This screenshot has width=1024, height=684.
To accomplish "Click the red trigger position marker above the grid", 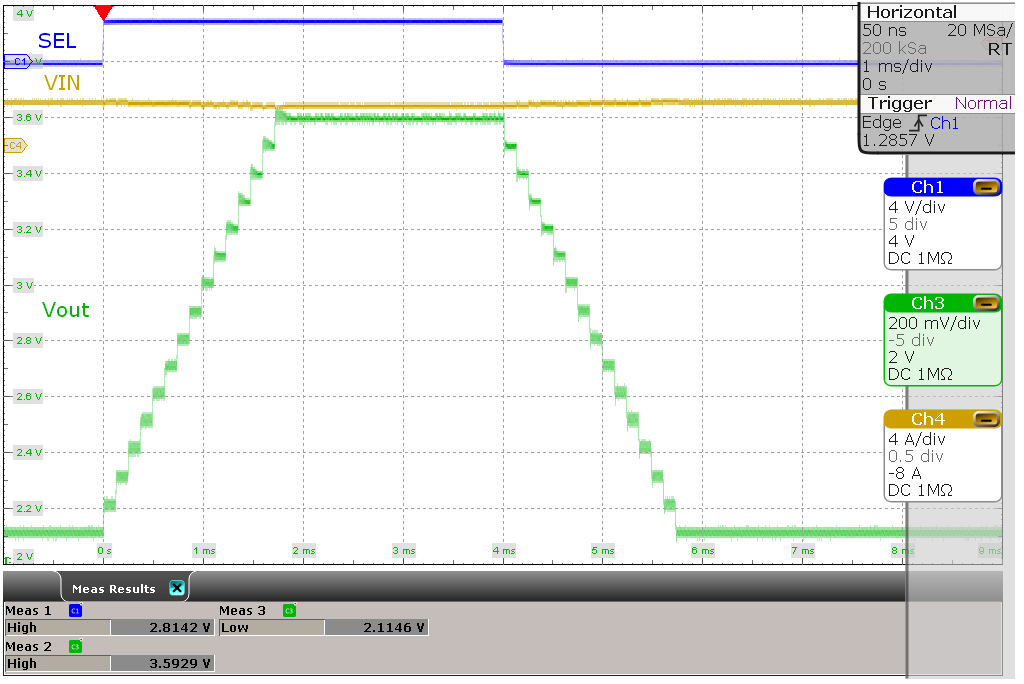I will coord(105,12).
